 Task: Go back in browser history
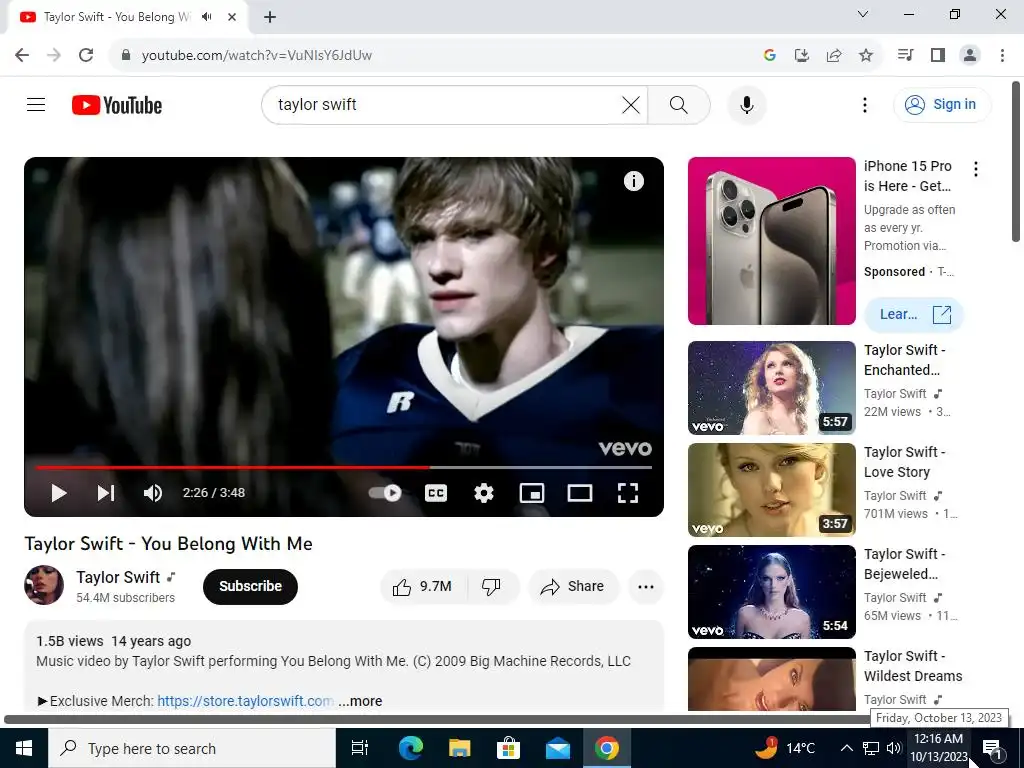(x=22, y=55)
